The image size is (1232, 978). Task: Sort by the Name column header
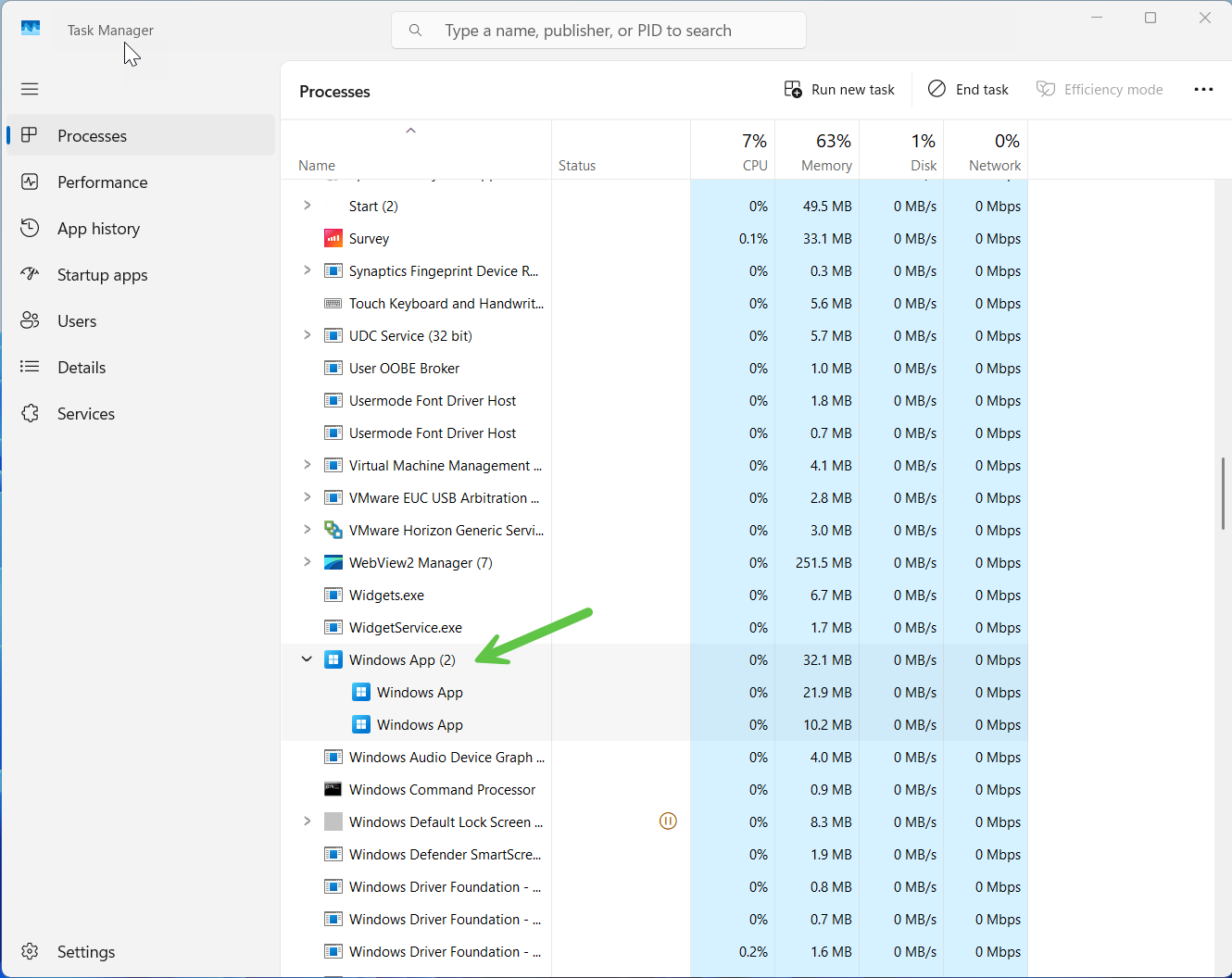point(416,151)
